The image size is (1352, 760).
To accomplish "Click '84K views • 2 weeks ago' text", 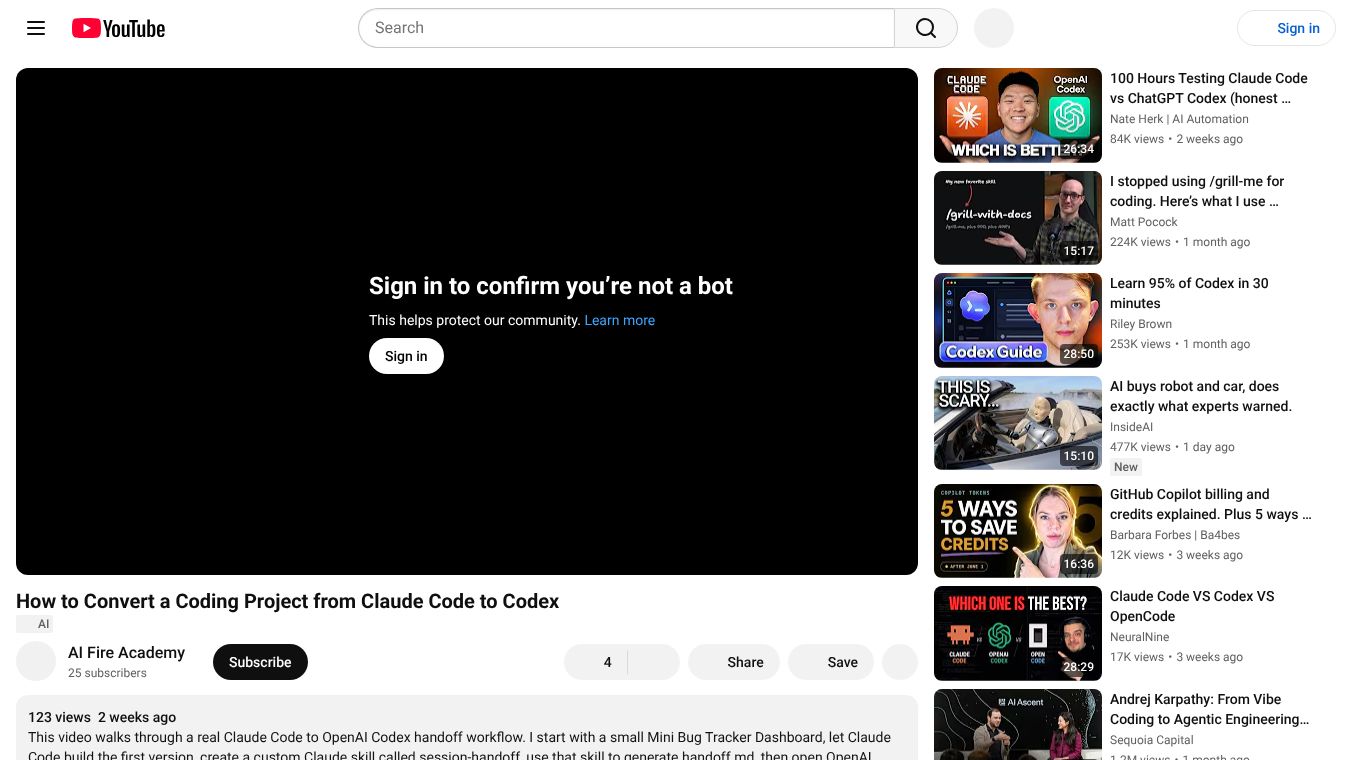I will (1176, 139).
